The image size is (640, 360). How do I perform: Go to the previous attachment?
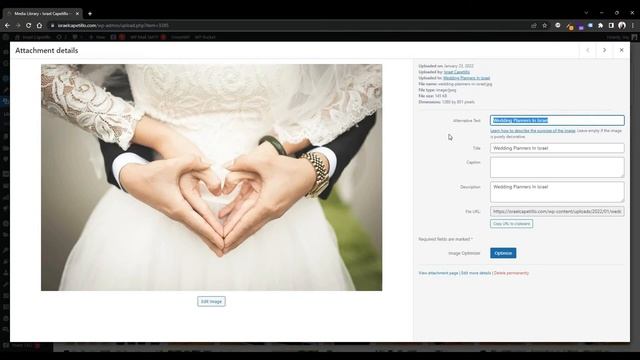pyautogui.click(x=588, y=50)
